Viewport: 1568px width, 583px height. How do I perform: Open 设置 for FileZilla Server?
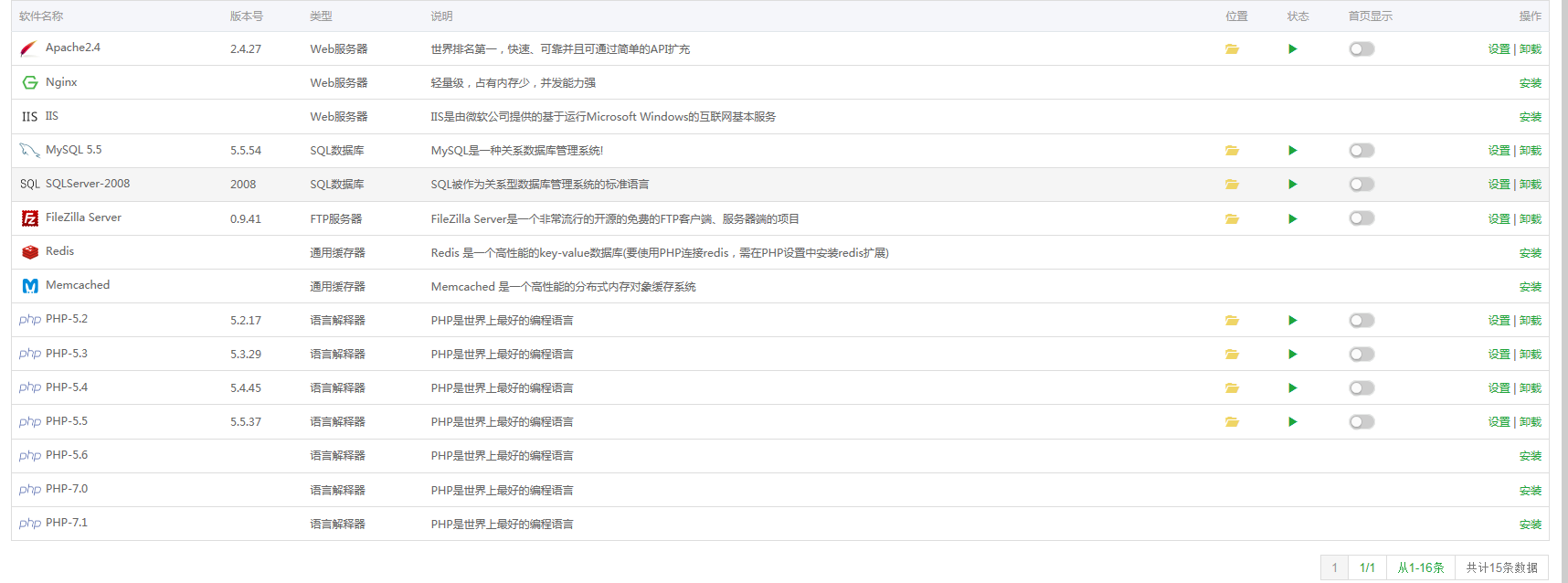click(1499, 219)
